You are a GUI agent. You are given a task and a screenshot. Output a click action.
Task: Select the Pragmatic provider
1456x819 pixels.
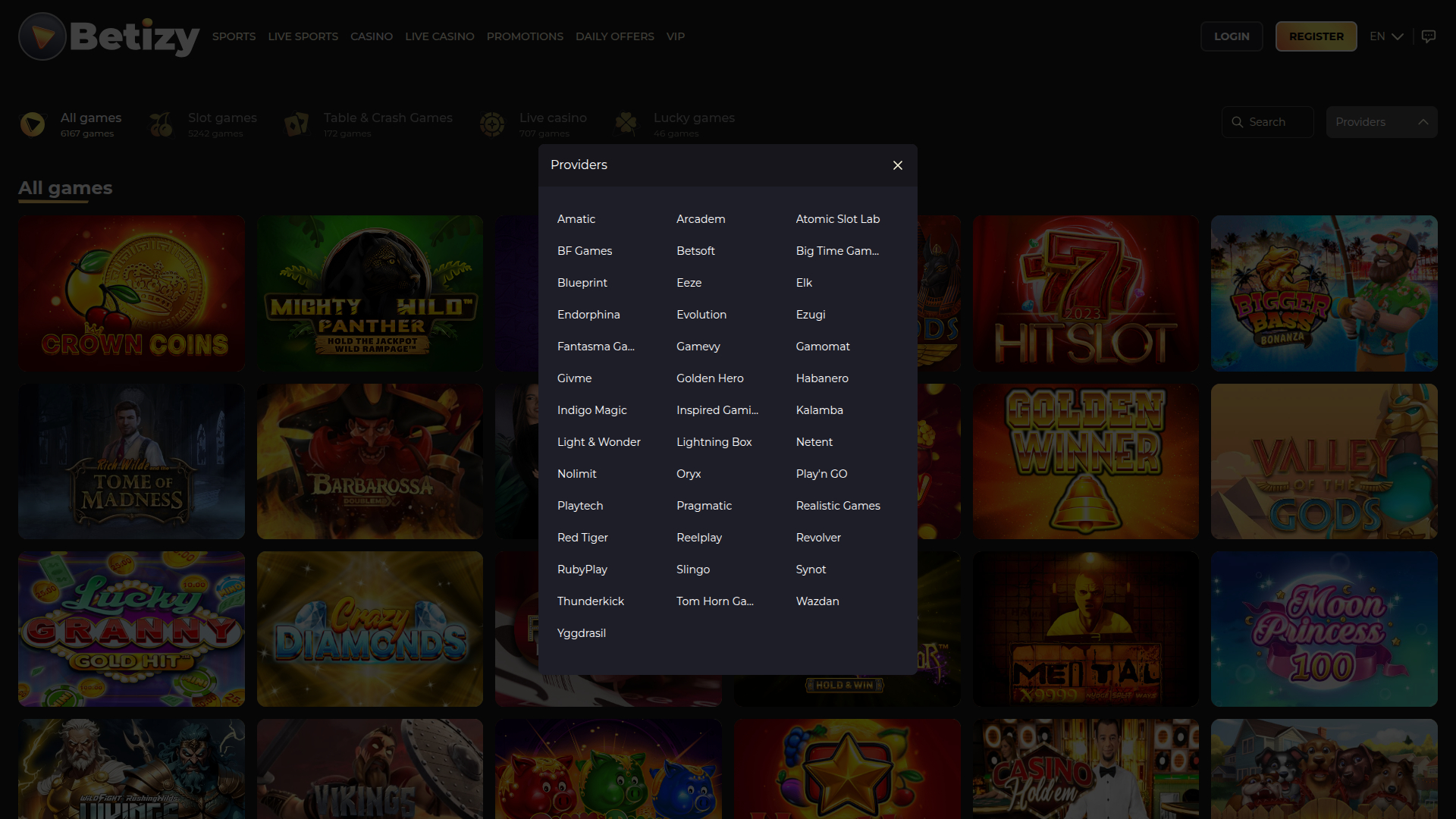tap(704, 505)
